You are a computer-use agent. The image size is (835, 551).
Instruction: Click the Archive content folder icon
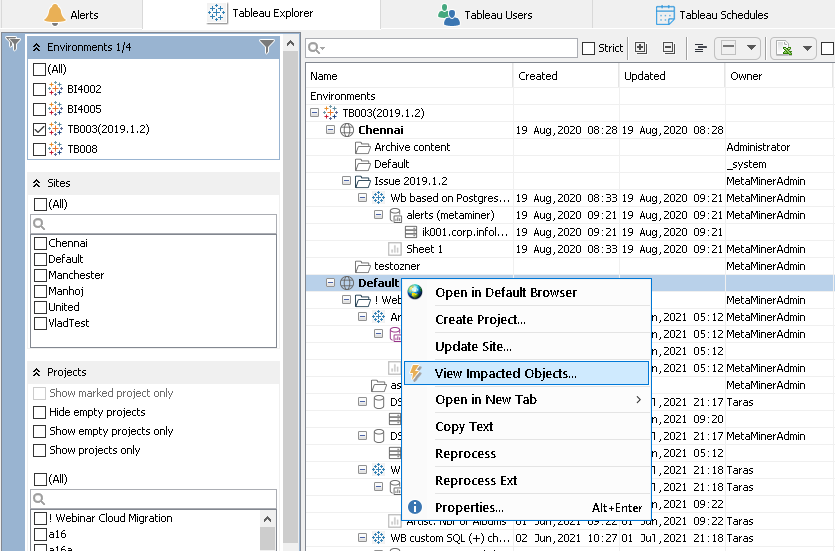pyautogui.click(x=363, y=147)
